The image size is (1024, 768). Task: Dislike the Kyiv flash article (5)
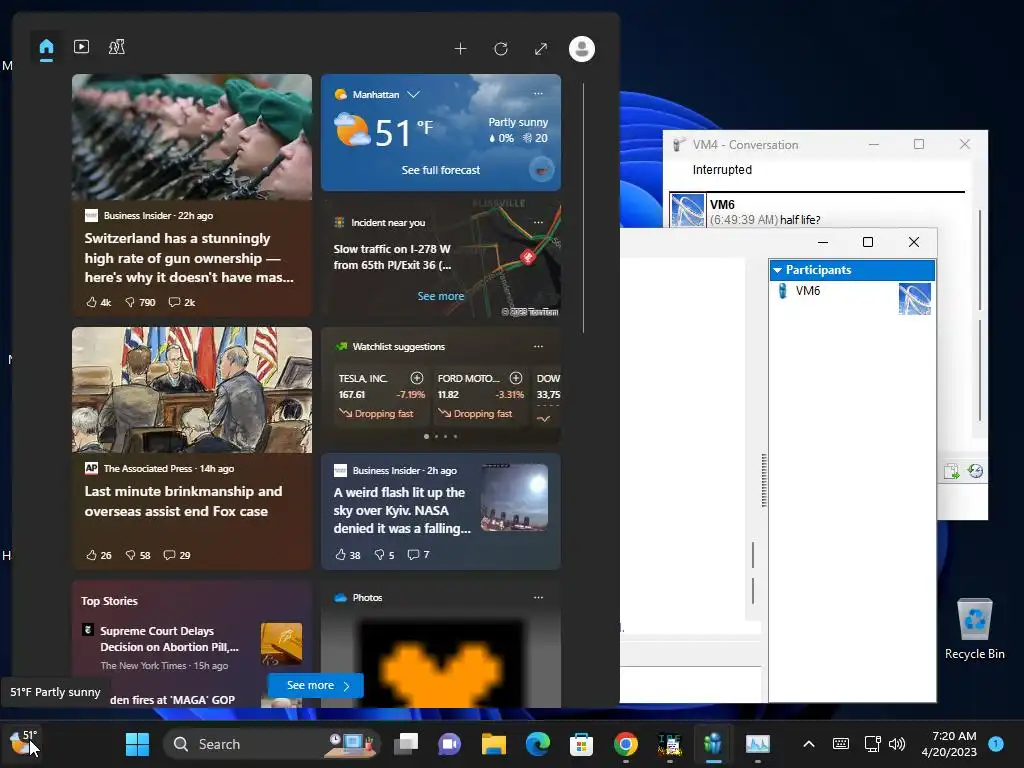point(384,554)
